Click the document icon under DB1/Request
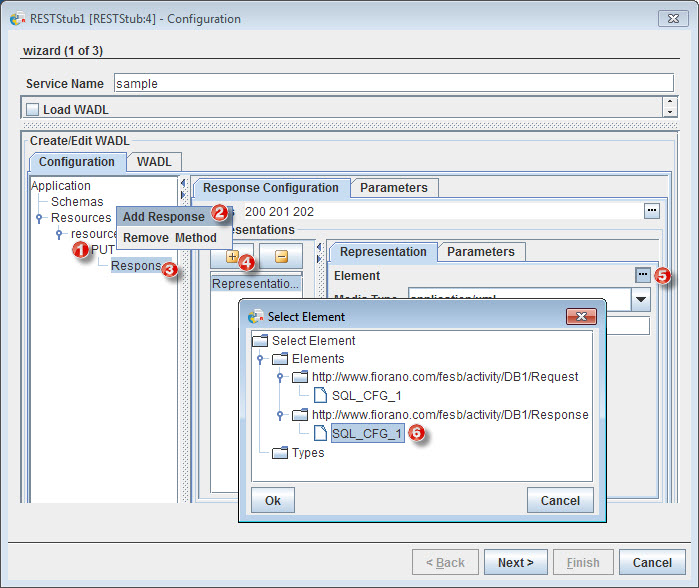 pyautogui.click(x=320, y=395)
